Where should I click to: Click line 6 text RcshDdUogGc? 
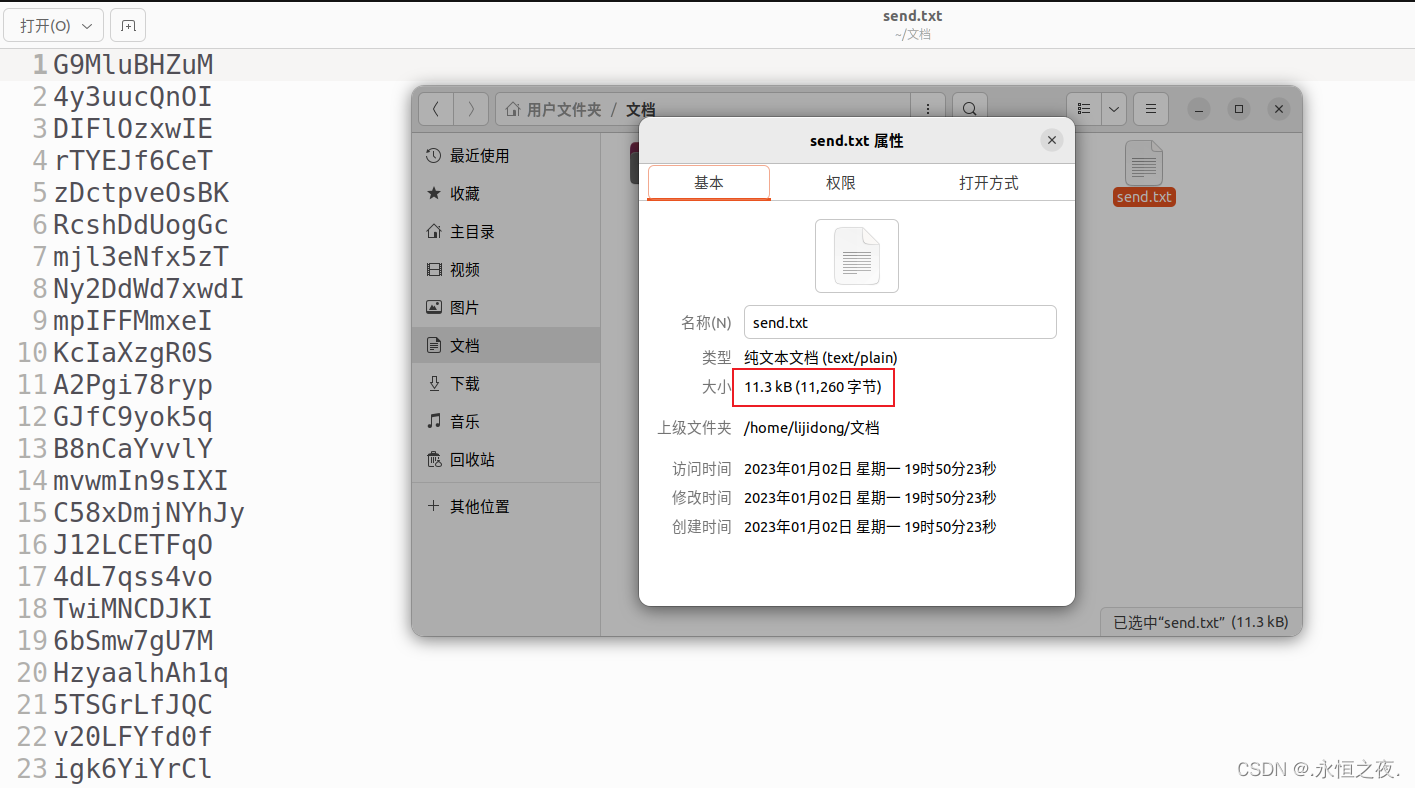141,225
